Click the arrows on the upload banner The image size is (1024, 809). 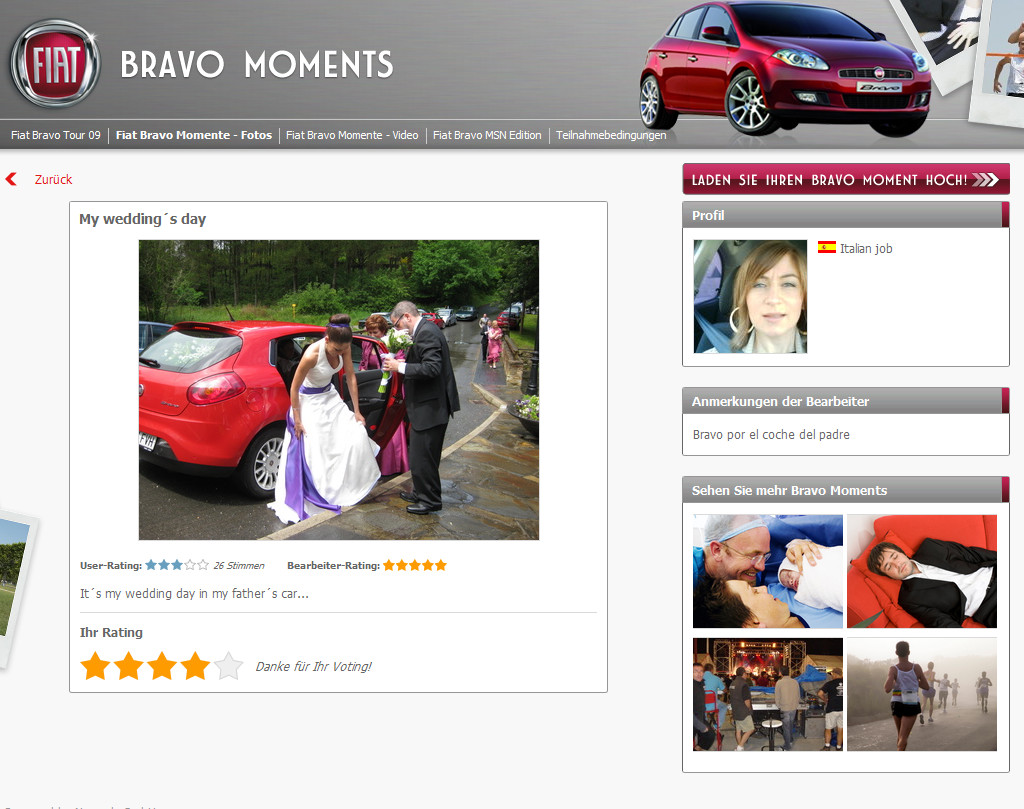click(x=985, y=180)
